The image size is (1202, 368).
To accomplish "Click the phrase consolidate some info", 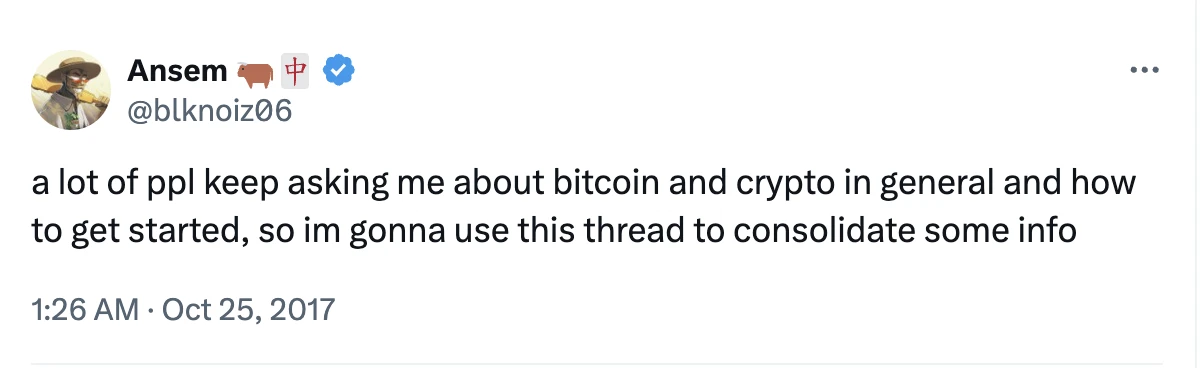I will [x=903, y=231].
